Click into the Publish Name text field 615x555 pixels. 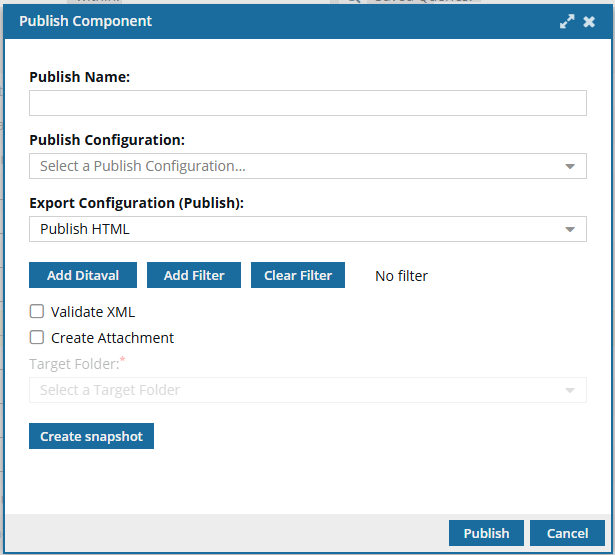tap(308, 103)
